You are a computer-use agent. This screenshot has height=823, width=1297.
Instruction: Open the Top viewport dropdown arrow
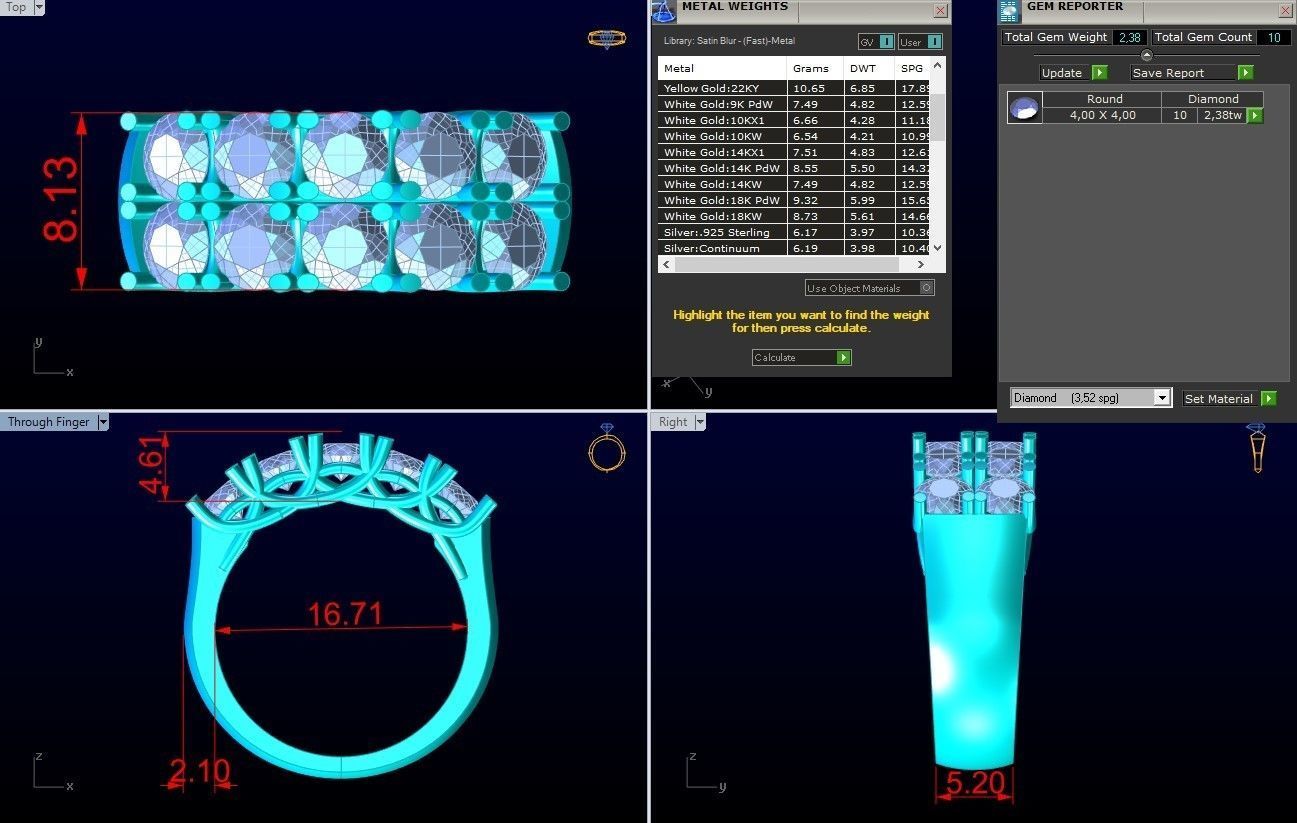[38, 8]
